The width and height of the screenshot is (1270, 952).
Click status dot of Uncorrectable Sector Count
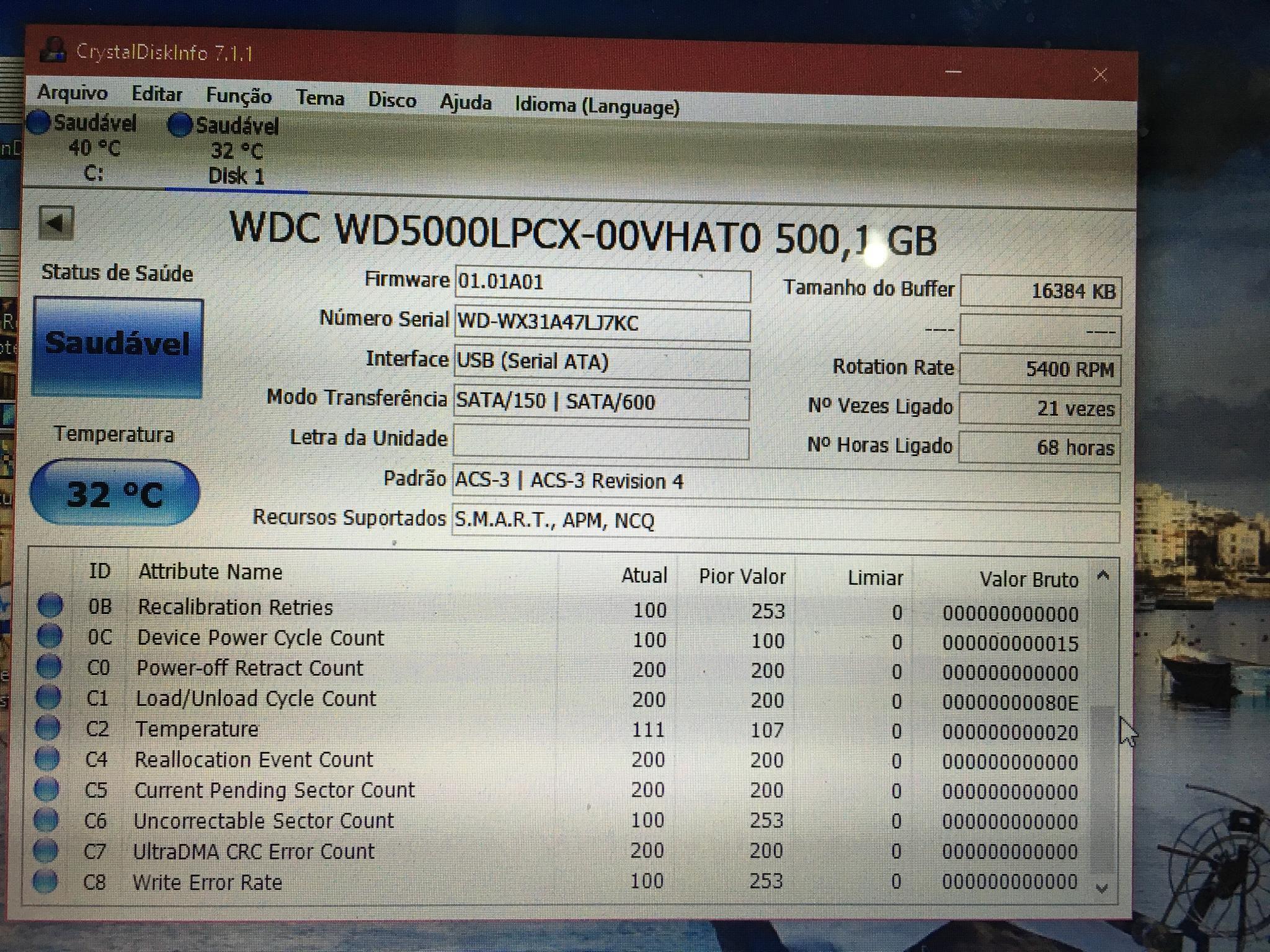46,819
